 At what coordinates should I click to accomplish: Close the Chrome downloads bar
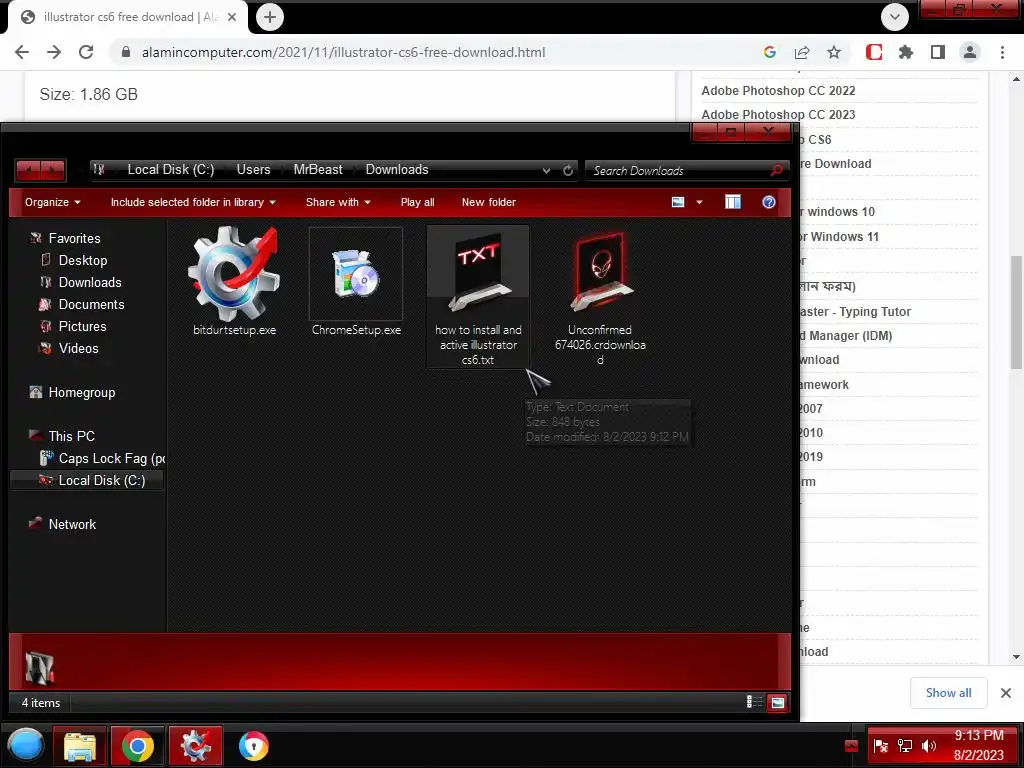coord(1006,693)
